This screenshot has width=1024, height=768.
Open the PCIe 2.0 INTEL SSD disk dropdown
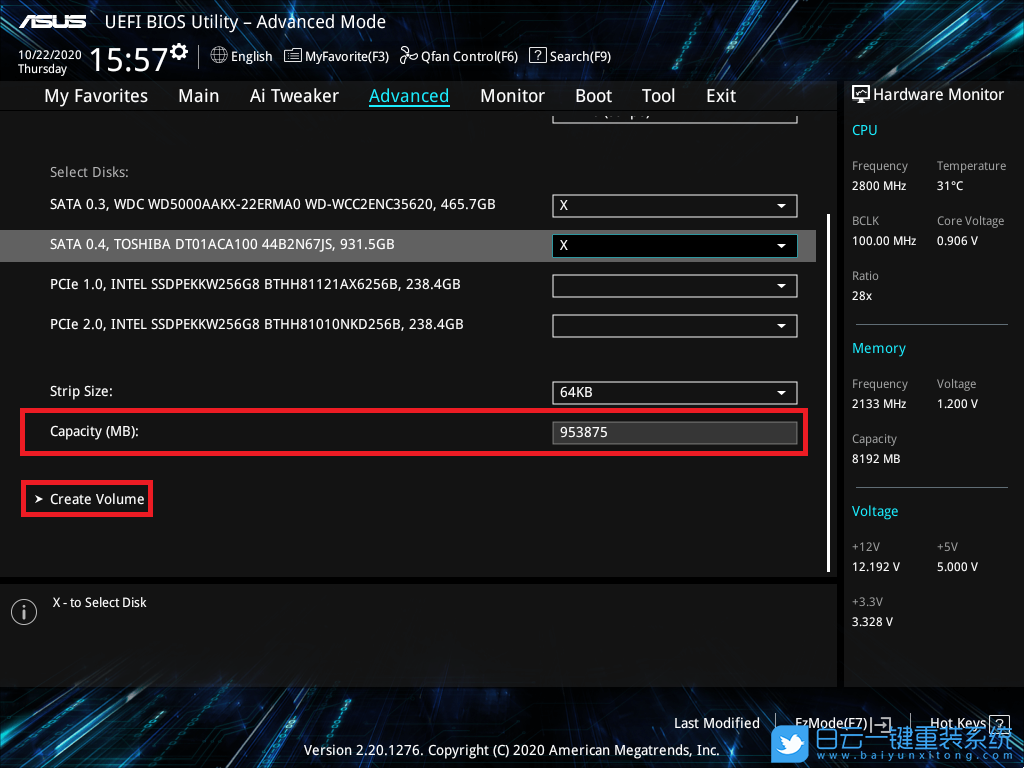[x=674, y=325]
